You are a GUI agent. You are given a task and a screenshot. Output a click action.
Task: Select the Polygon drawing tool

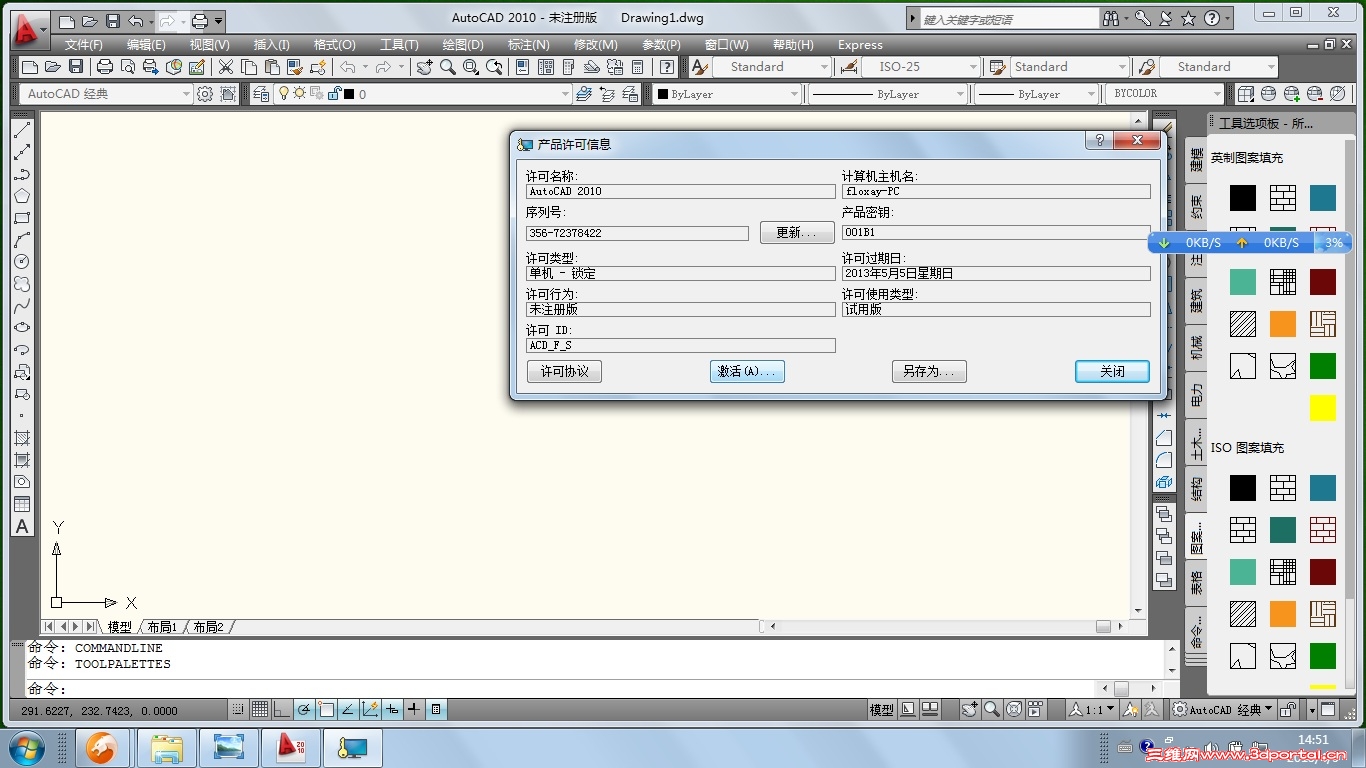(22, 196)
